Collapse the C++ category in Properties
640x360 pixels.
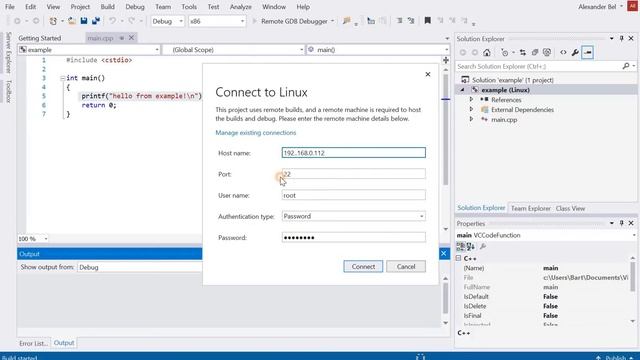tap(459, 258)
